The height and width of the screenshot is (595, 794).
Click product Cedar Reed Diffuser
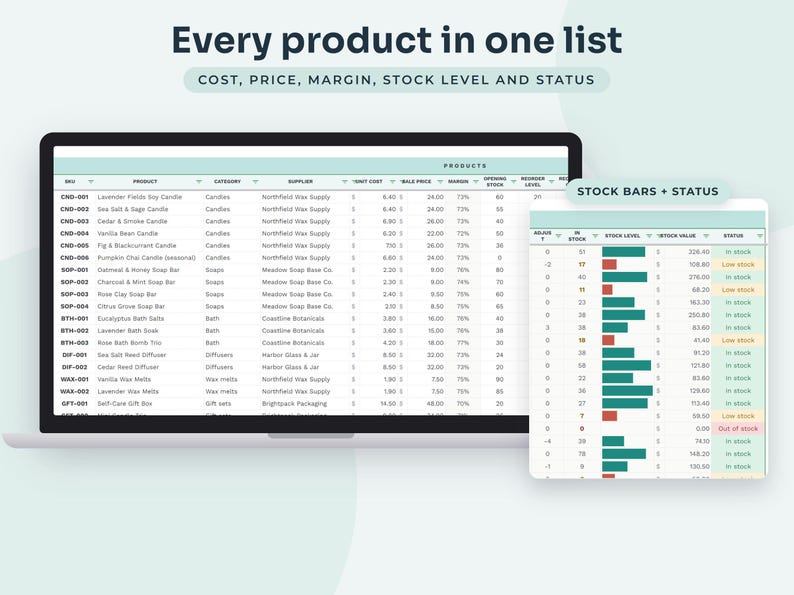tap(128, 367)
